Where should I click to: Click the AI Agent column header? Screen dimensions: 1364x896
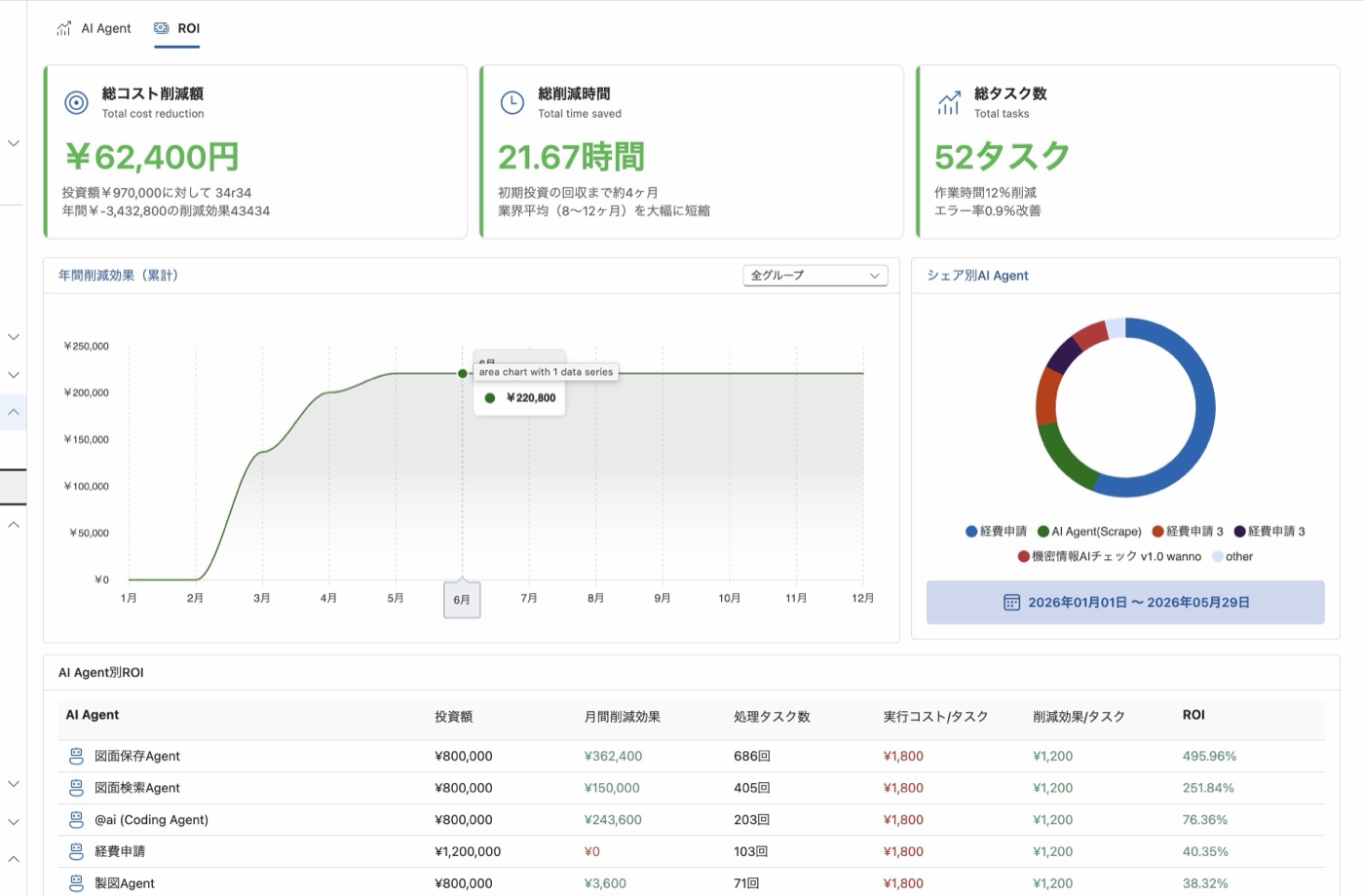[93, 715]
